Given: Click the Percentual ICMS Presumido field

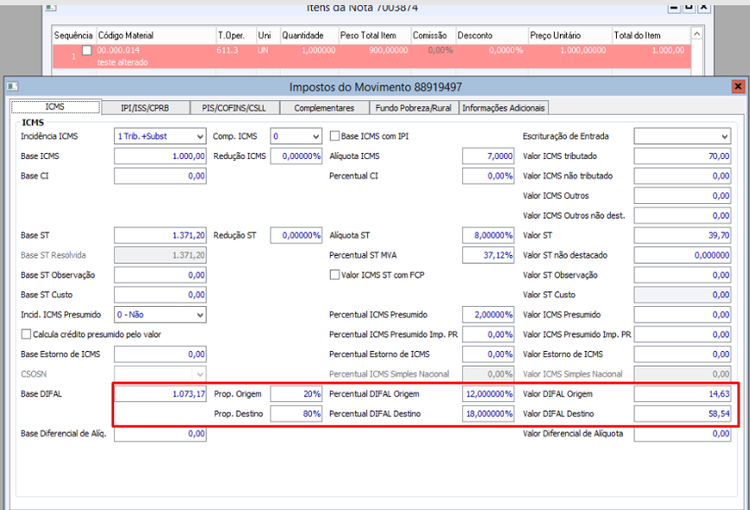Looking at the screenshot, I should pyautogui.click(x=488, y=315).
